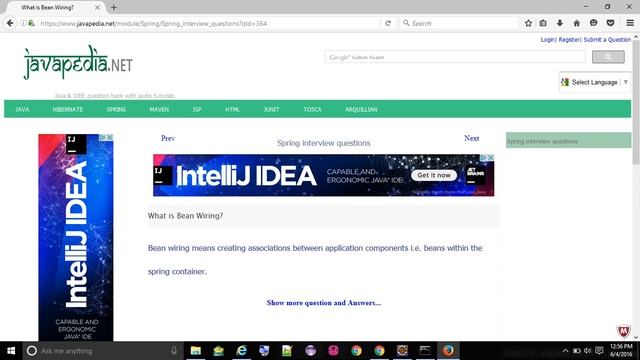Click the Google Custom Search box
Viewport: 640px width, 360px height.
[x=455, y=57]
